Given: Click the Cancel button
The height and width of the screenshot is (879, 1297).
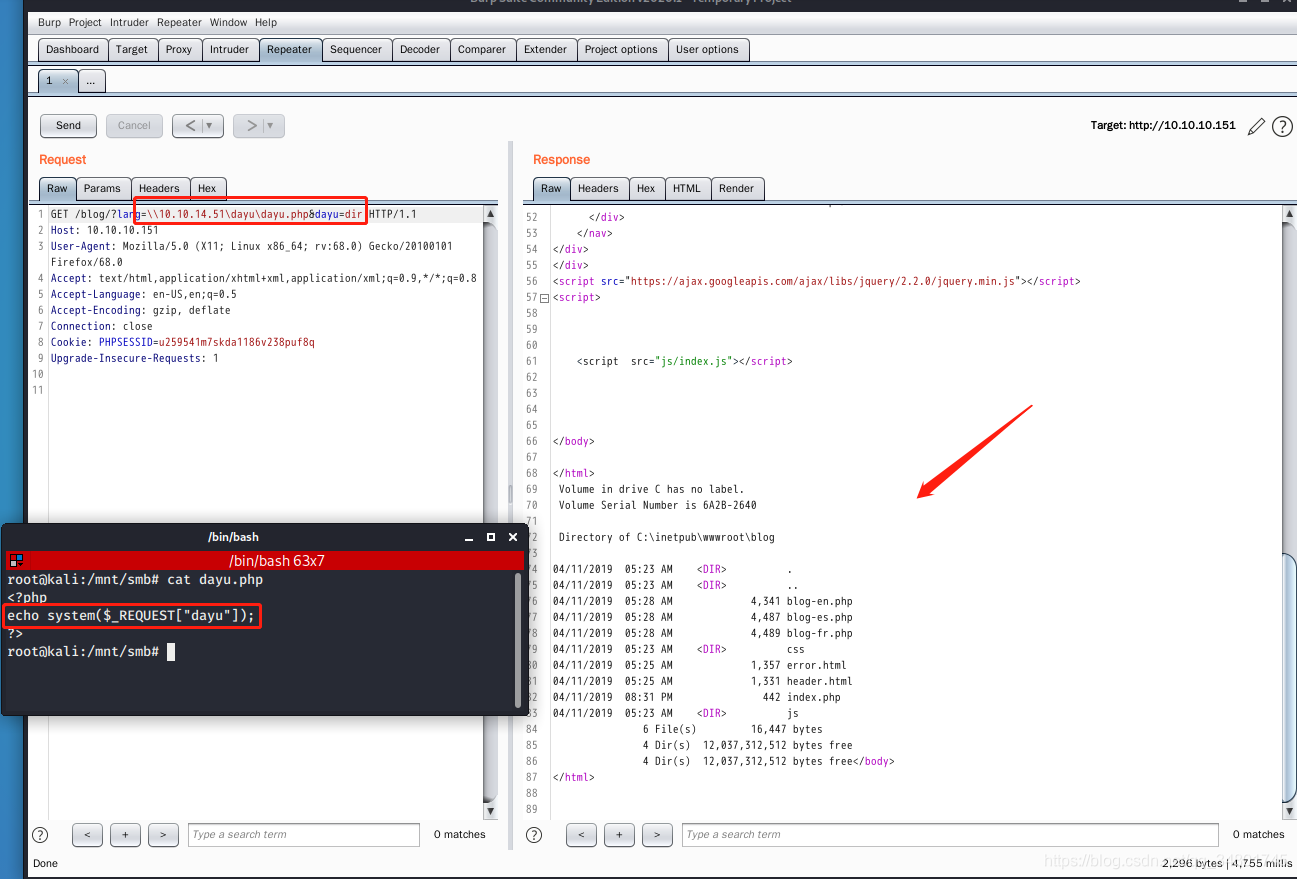Looking at the screenshot, I should click(134, 126).
